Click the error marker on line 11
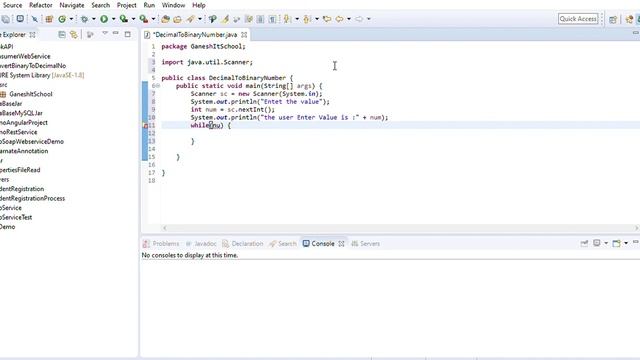Screen dimensions: 640x360 (145, 126)
